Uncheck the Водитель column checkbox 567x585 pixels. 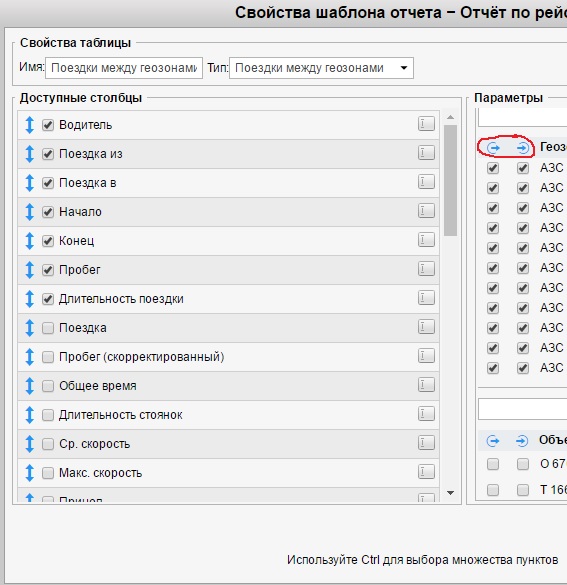pyautogui.click(x=48, y=125)
